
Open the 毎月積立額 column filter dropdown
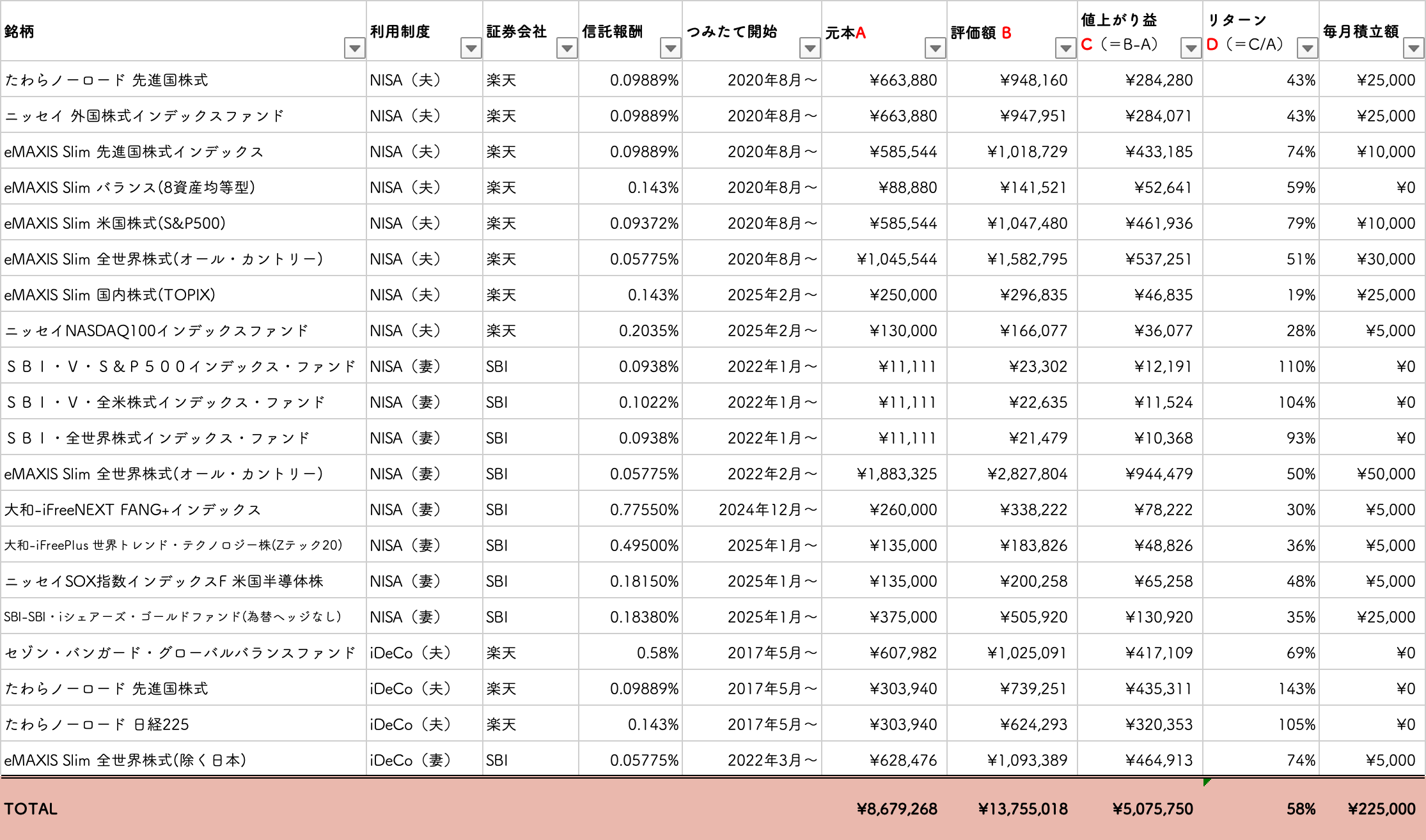pyautogui.click(x=1413, y=48)
